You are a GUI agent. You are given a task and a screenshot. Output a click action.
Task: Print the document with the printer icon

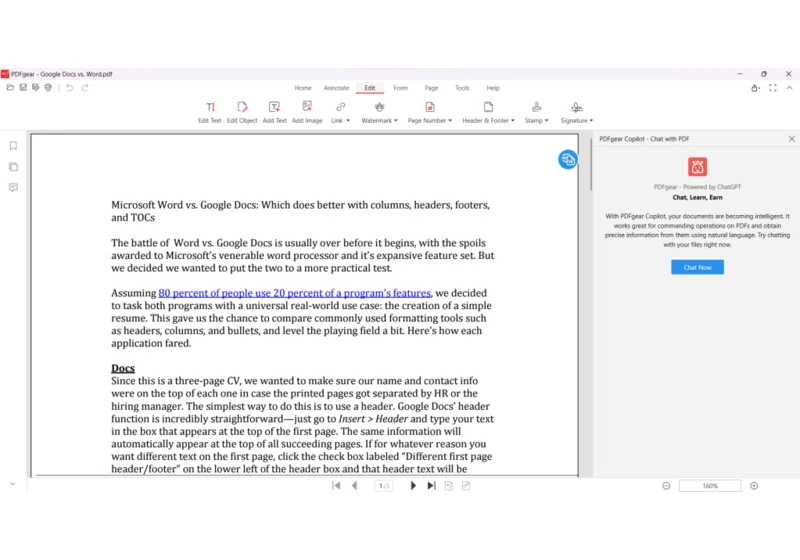tap(48, 88)
